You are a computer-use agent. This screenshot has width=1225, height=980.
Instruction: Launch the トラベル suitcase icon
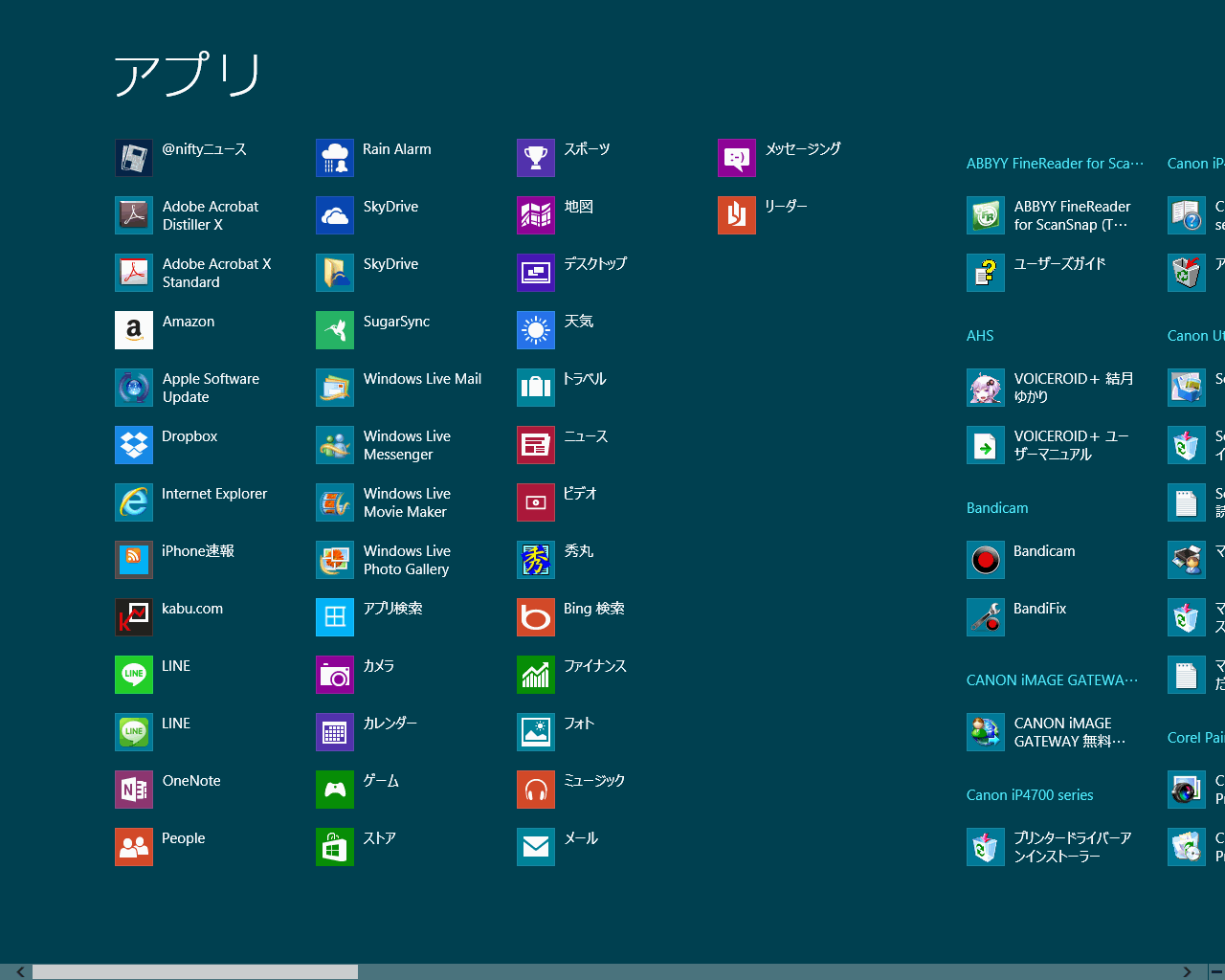pos(536,388)
